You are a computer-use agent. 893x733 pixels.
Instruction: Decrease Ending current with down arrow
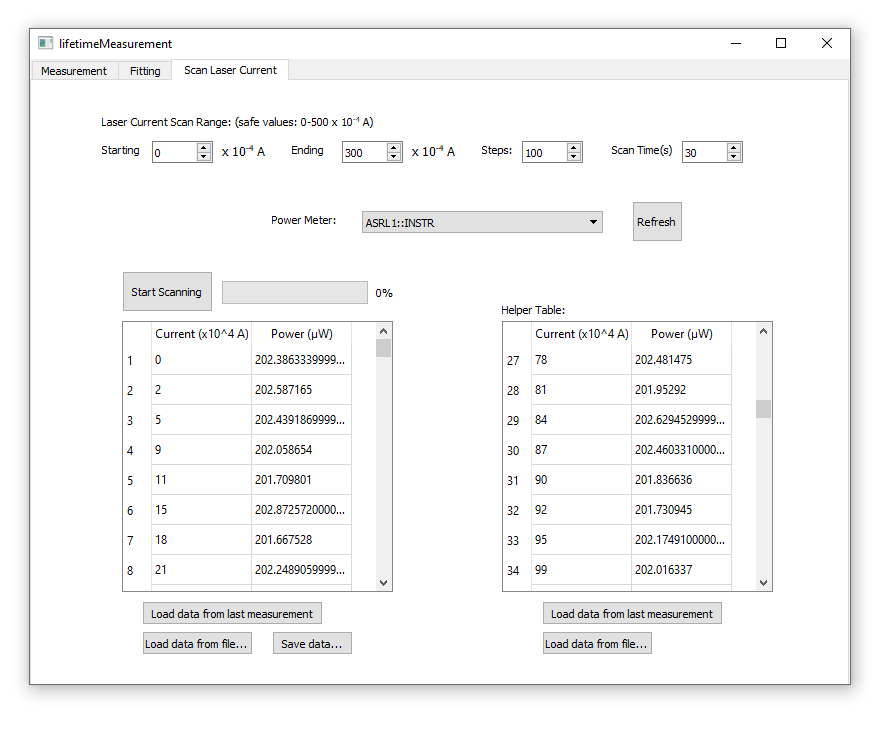pyautogui.click(x=394, y=157)
